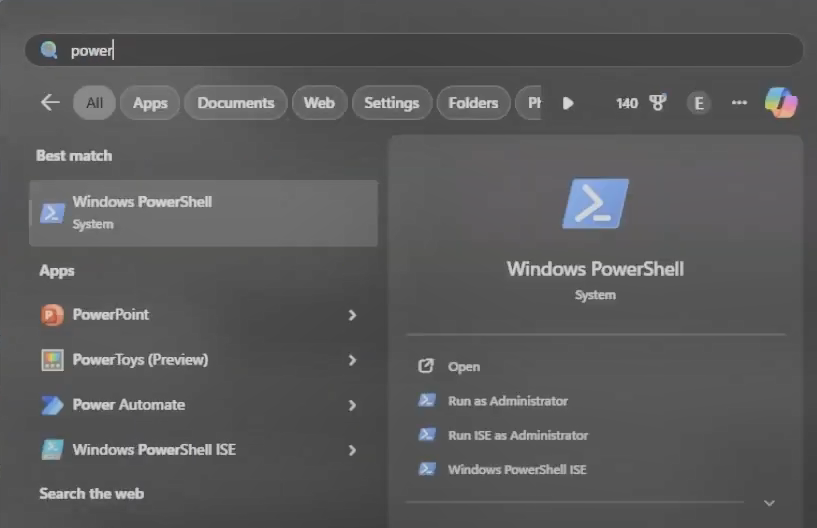Image resolution: width=817 pixels, height=528 pixels.
Task: Click the Run ISE as Administrator icon
Action: (x=427, y=435)
